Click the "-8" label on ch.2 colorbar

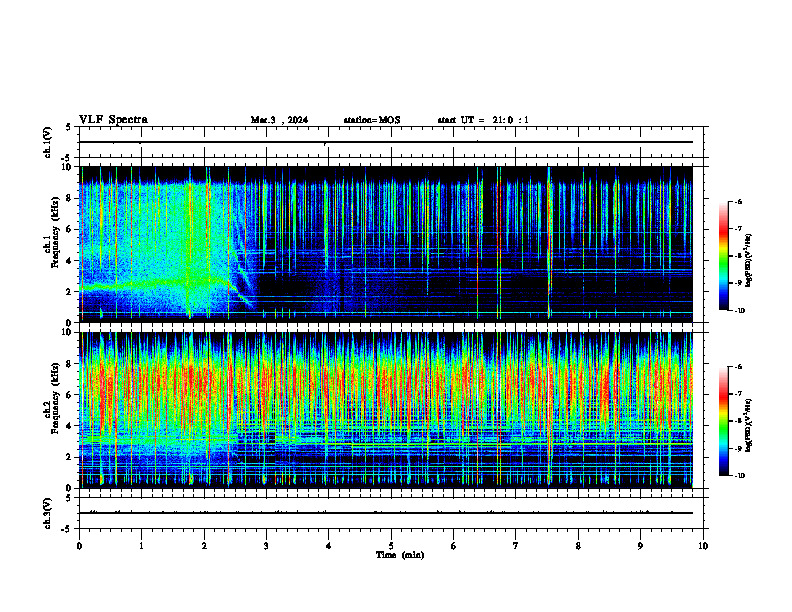click(x=738, y=421)
